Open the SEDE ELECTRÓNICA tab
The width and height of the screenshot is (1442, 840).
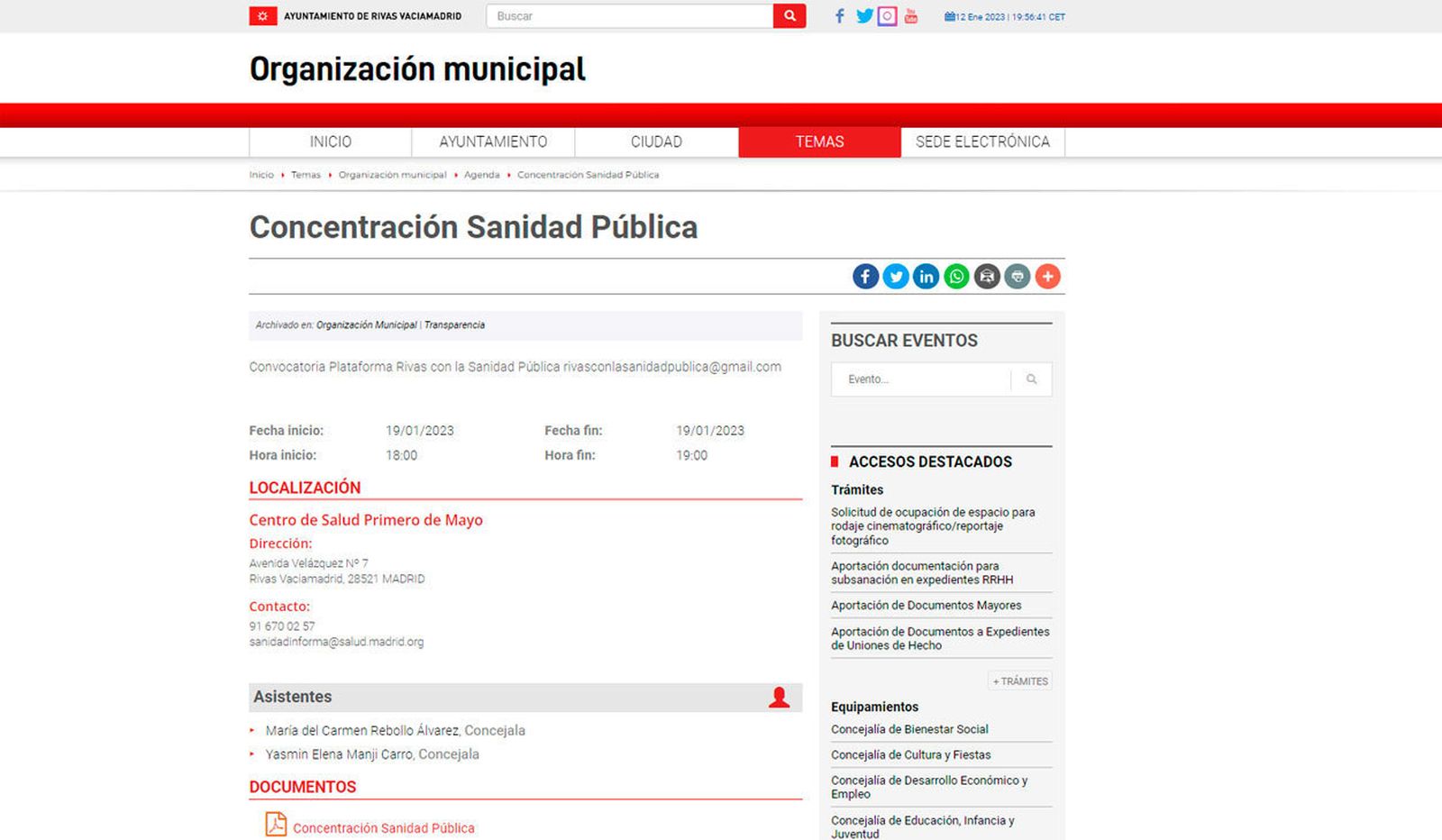pos(982,142)
